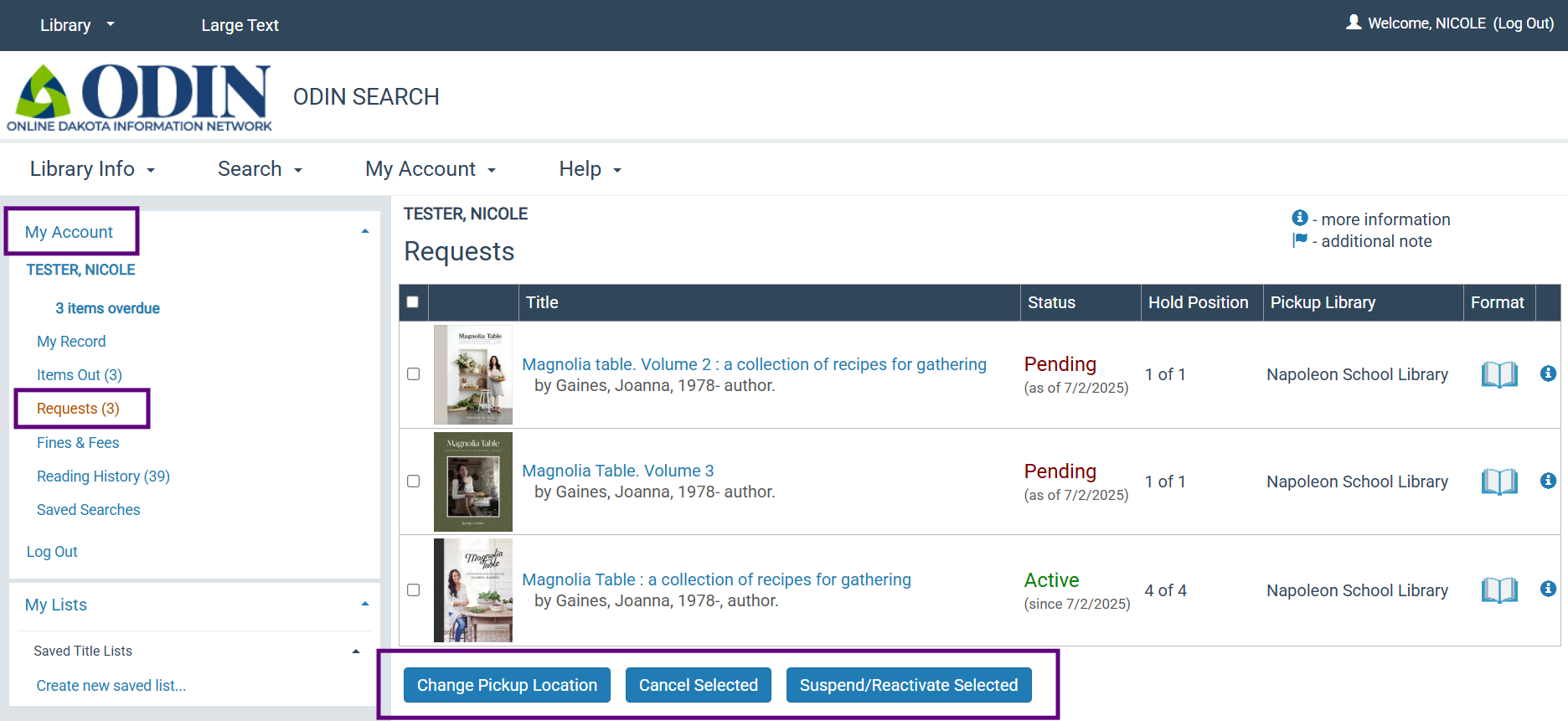The width and height of the screenshot is (1568, 721).
Task: Click Log Out link in top bar
Action: point(1524,23)
